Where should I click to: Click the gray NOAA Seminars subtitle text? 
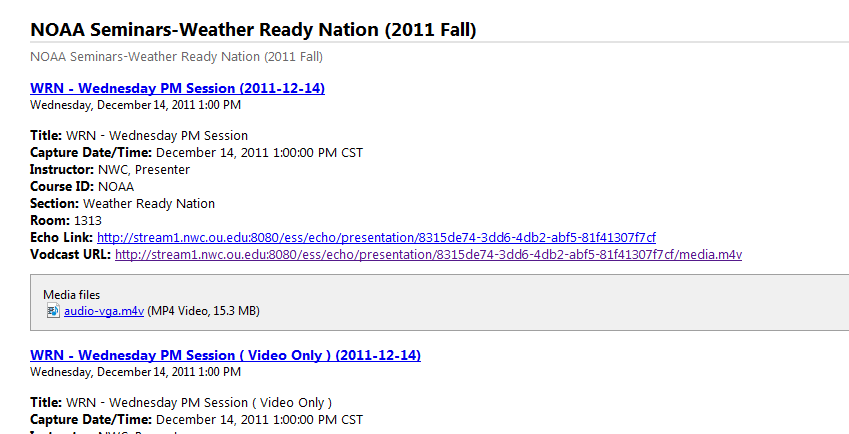pos(177,57)
